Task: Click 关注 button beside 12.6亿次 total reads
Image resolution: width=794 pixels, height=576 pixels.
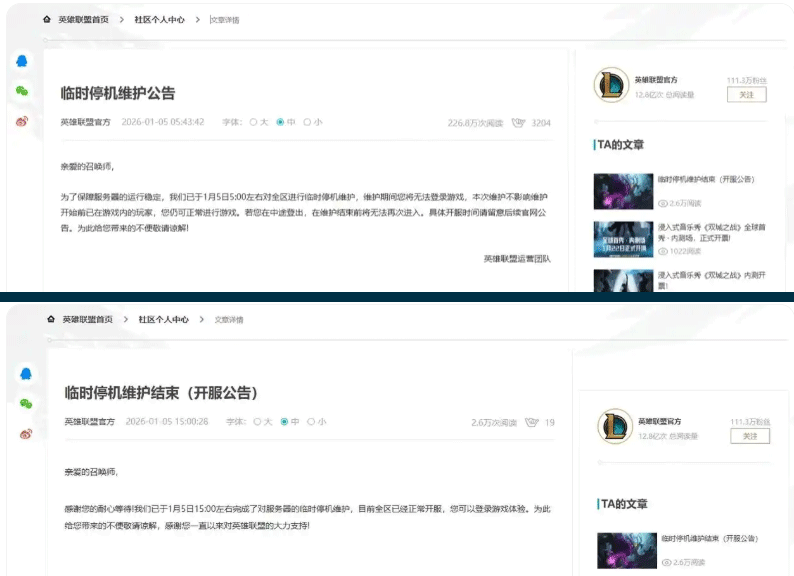Action: 746,94
